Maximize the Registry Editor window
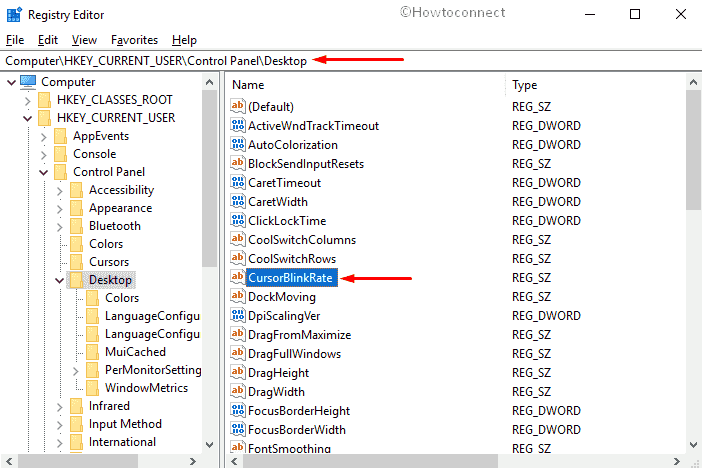702x468 pixels. click(635, 14)
